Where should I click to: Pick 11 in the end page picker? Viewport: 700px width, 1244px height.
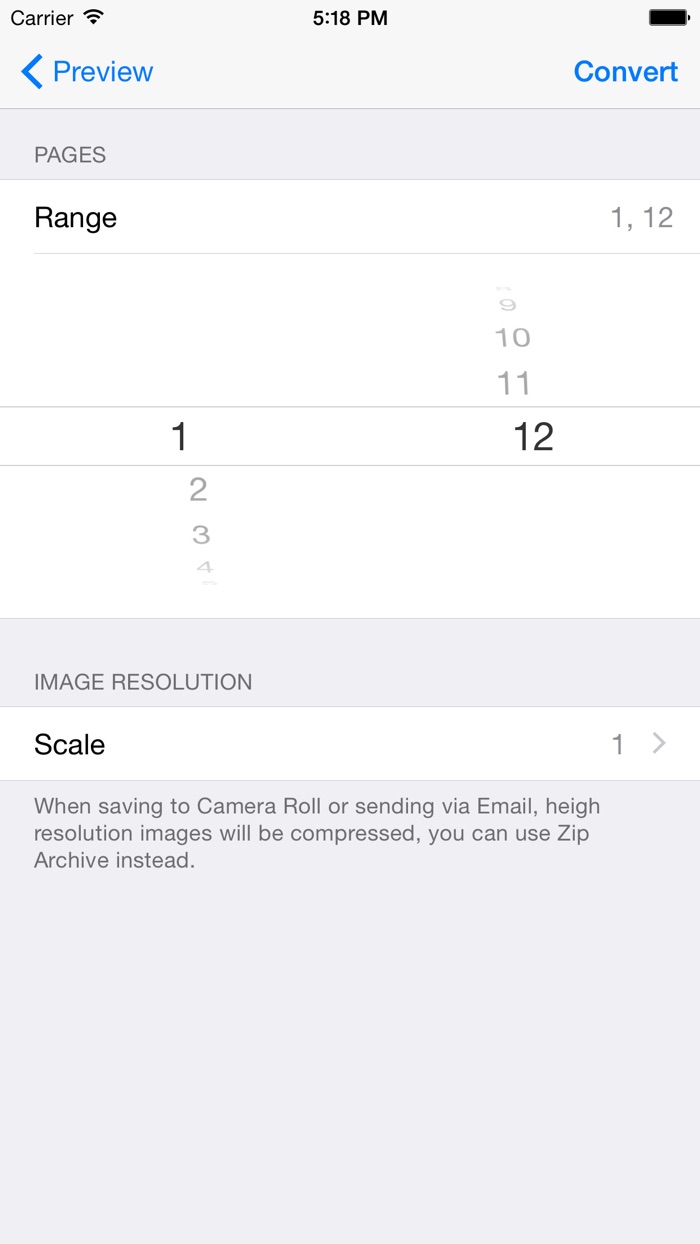[x=513, y=383]
